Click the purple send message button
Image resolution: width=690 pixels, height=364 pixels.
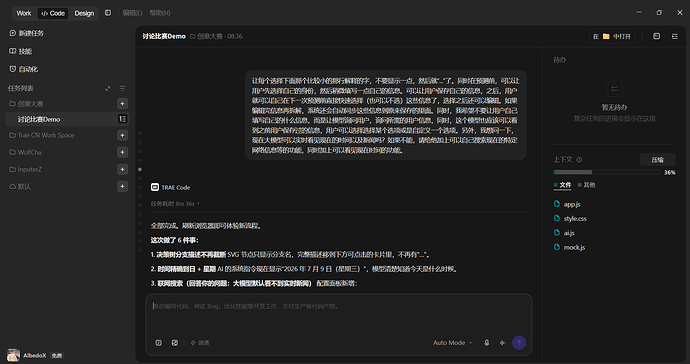coord(519,342)
